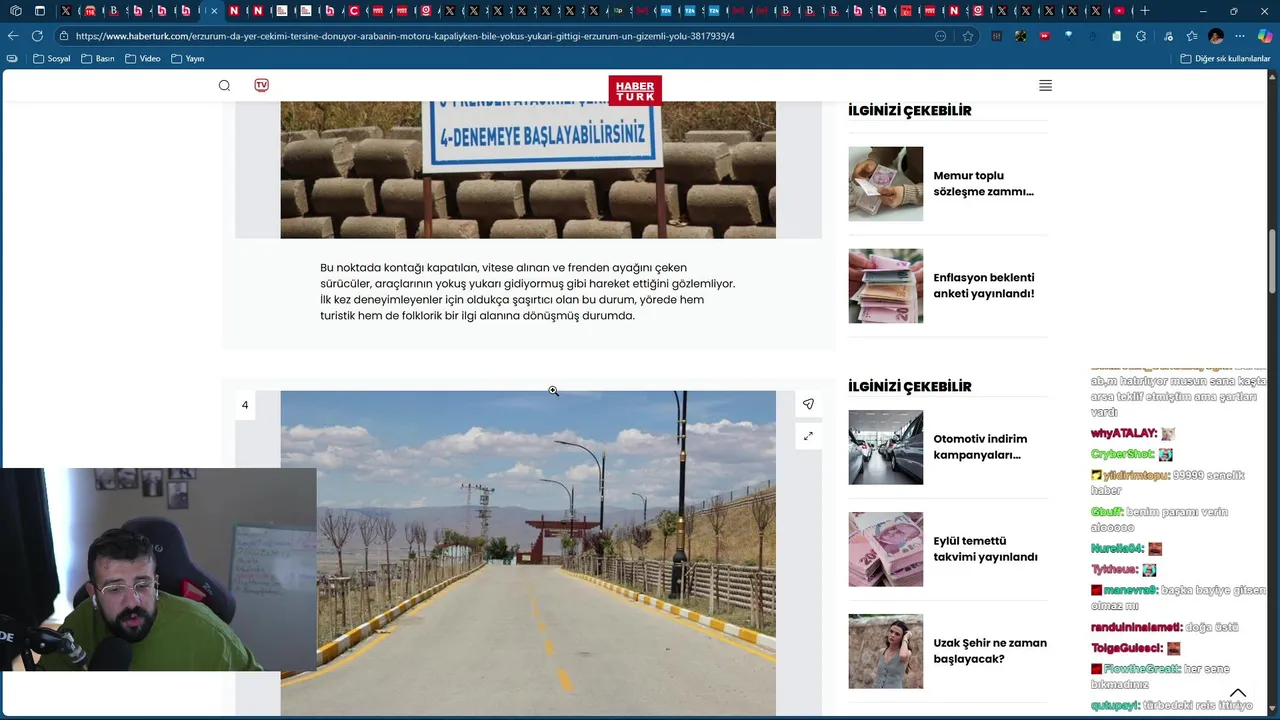Viewport: 1280px width, 720px height.
Task: Open the browser profile avatar
Action: [1216, 36]
